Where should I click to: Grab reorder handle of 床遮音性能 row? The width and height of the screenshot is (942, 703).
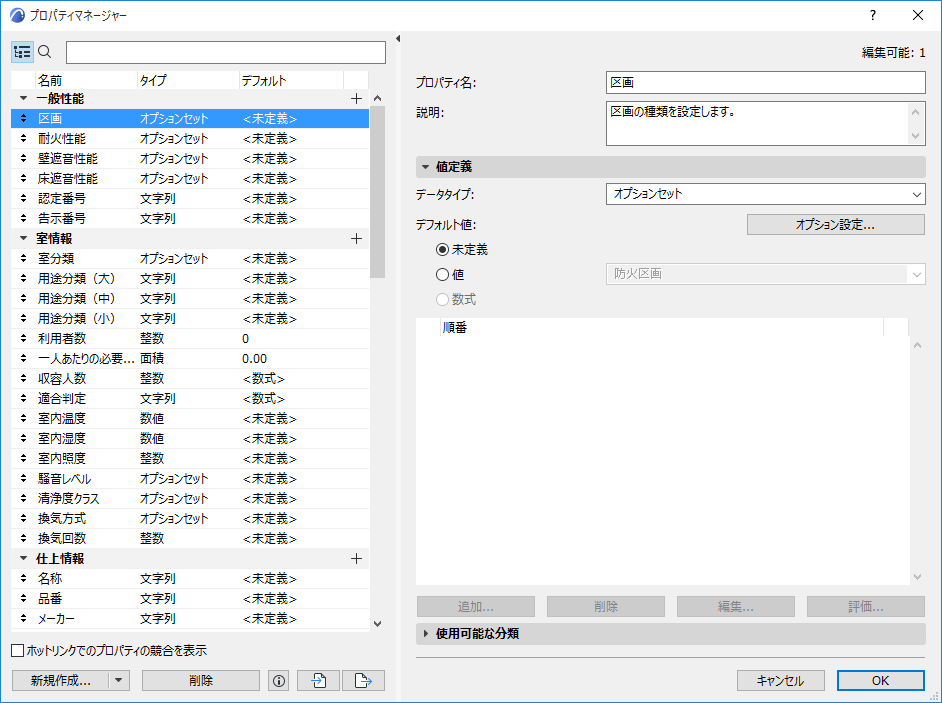pos(23,178)
